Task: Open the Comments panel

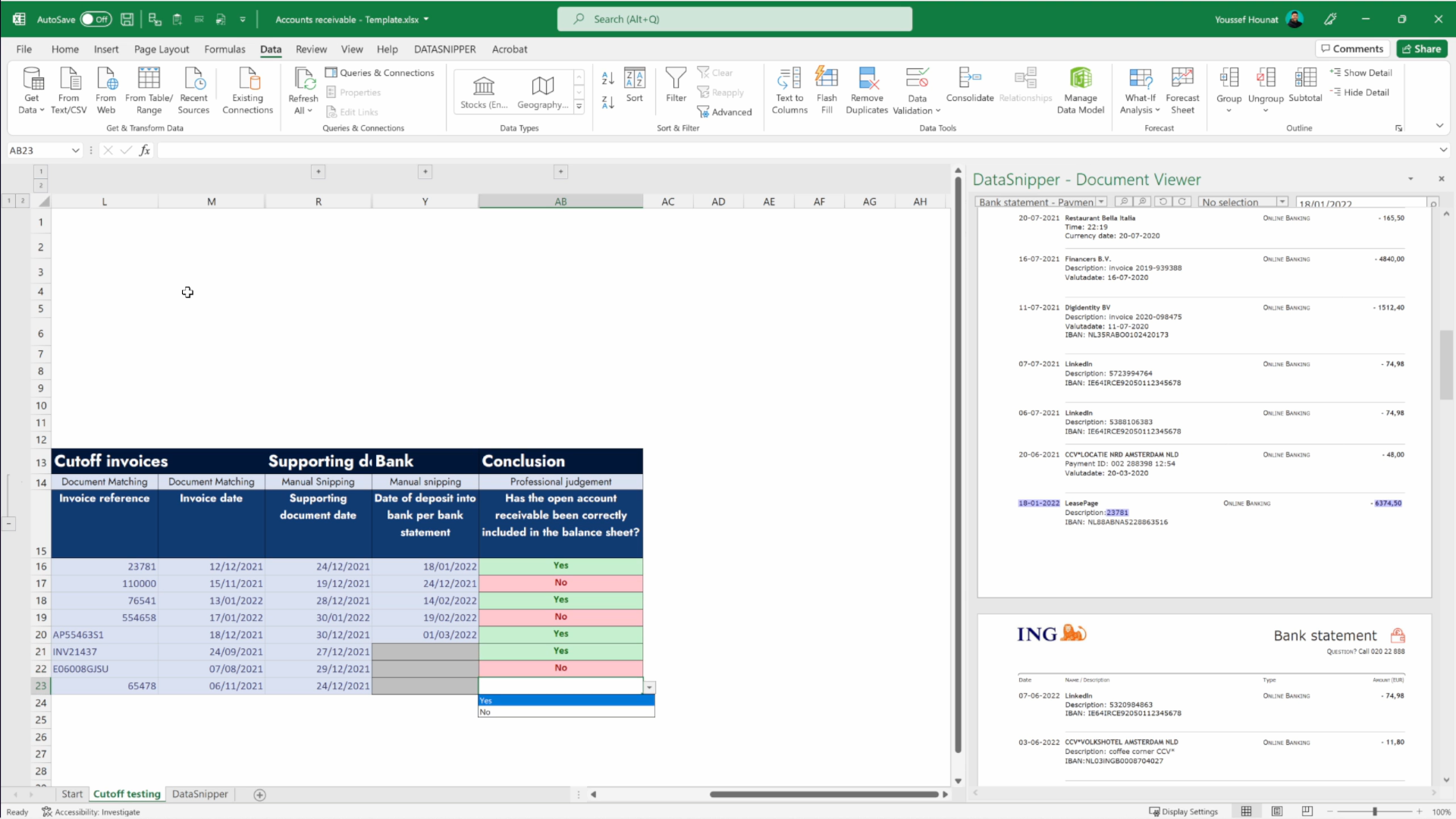Action: click(1352, 48)
